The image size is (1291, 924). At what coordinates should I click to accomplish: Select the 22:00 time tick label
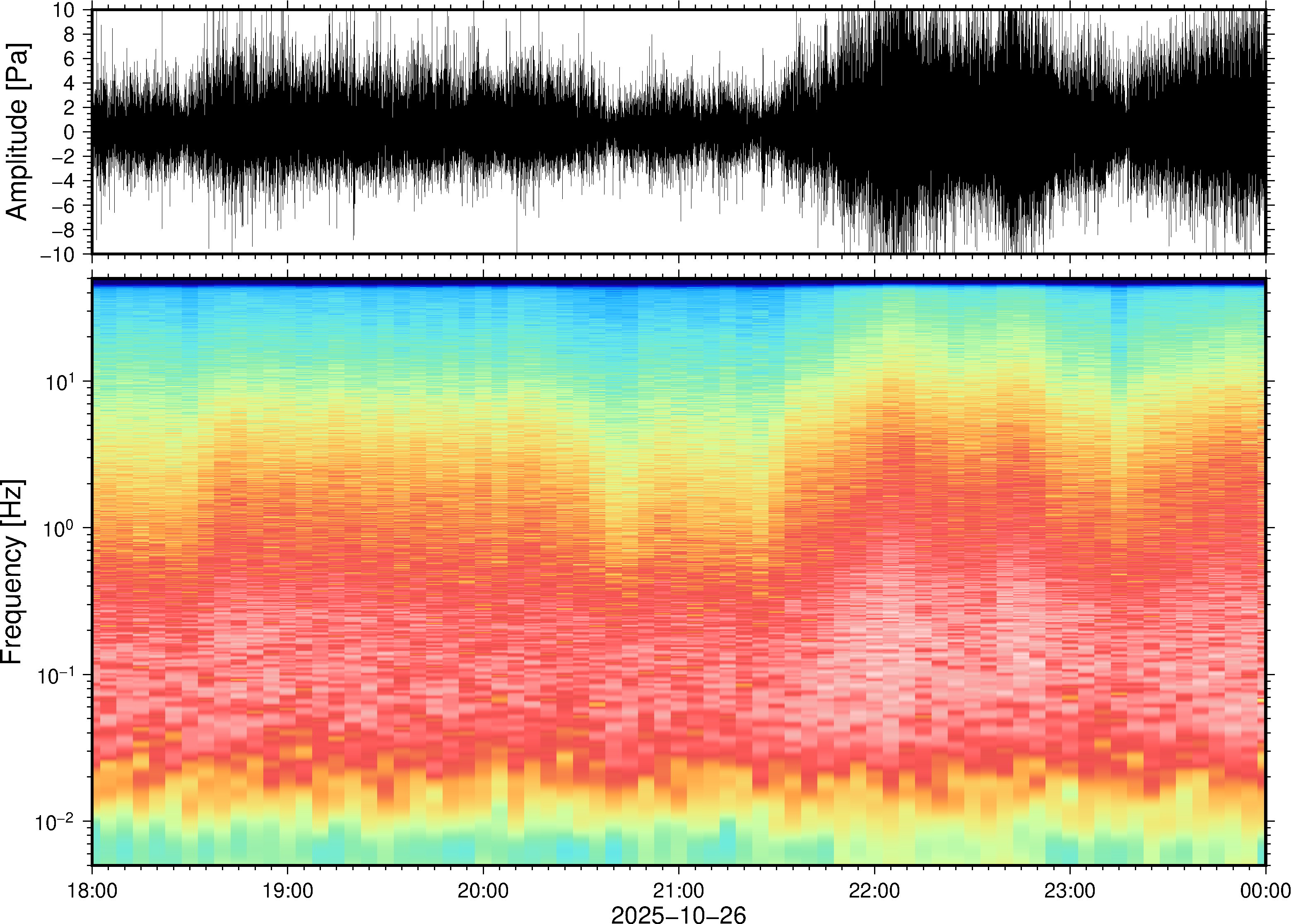click(x=874, y=890)
